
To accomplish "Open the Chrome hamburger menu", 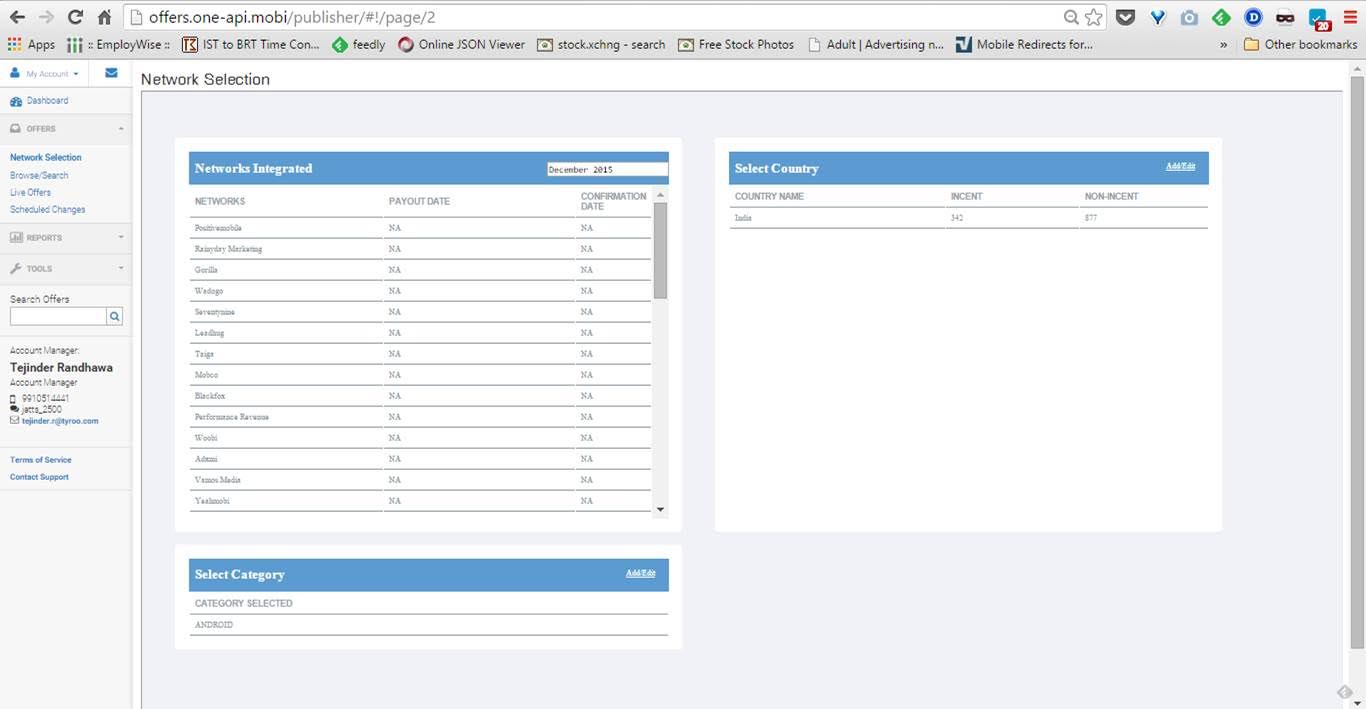I will 1349,17.
